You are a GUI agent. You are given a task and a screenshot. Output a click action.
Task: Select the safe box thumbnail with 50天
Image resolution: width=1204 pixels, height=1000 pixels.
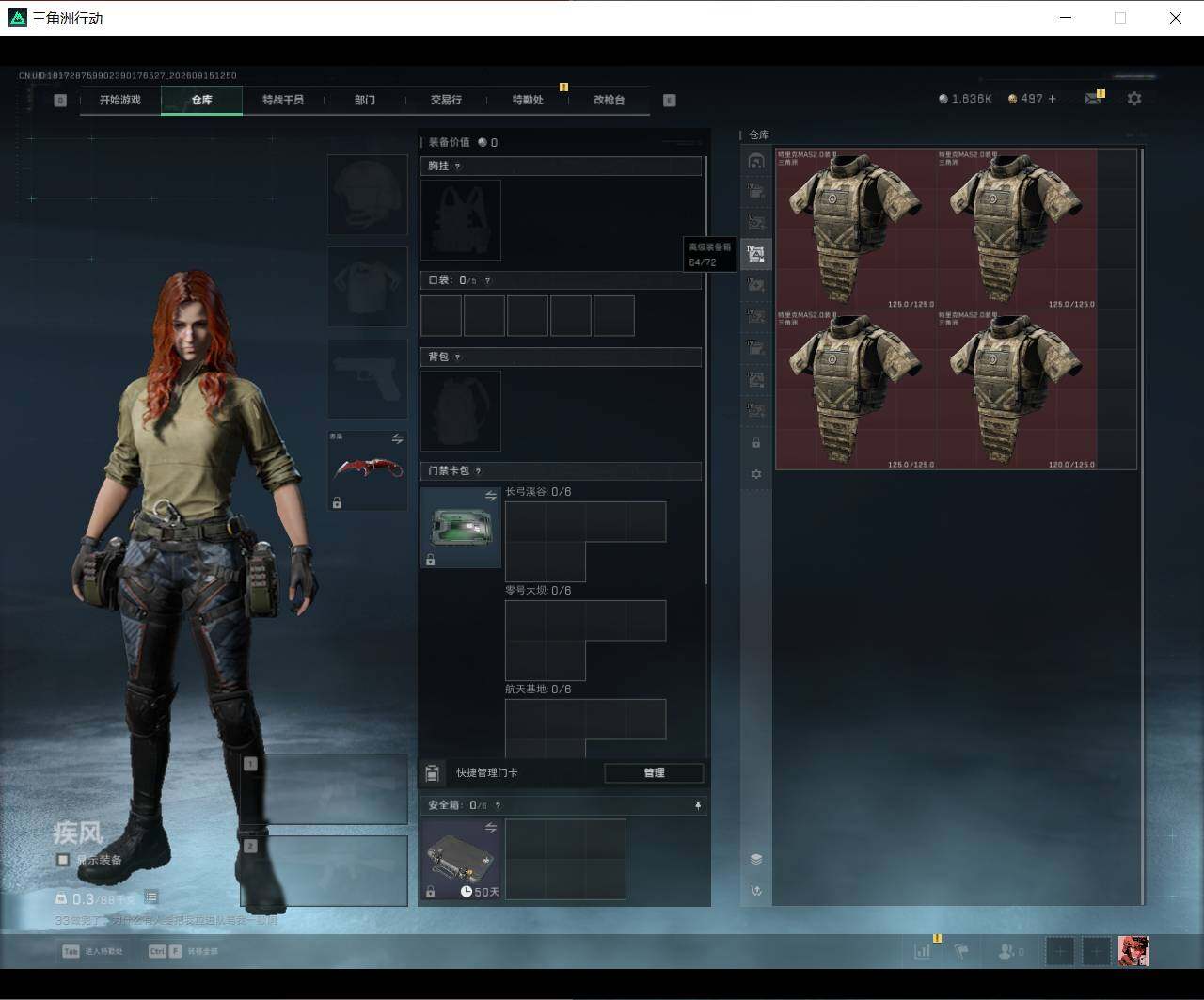click(461, 860)
